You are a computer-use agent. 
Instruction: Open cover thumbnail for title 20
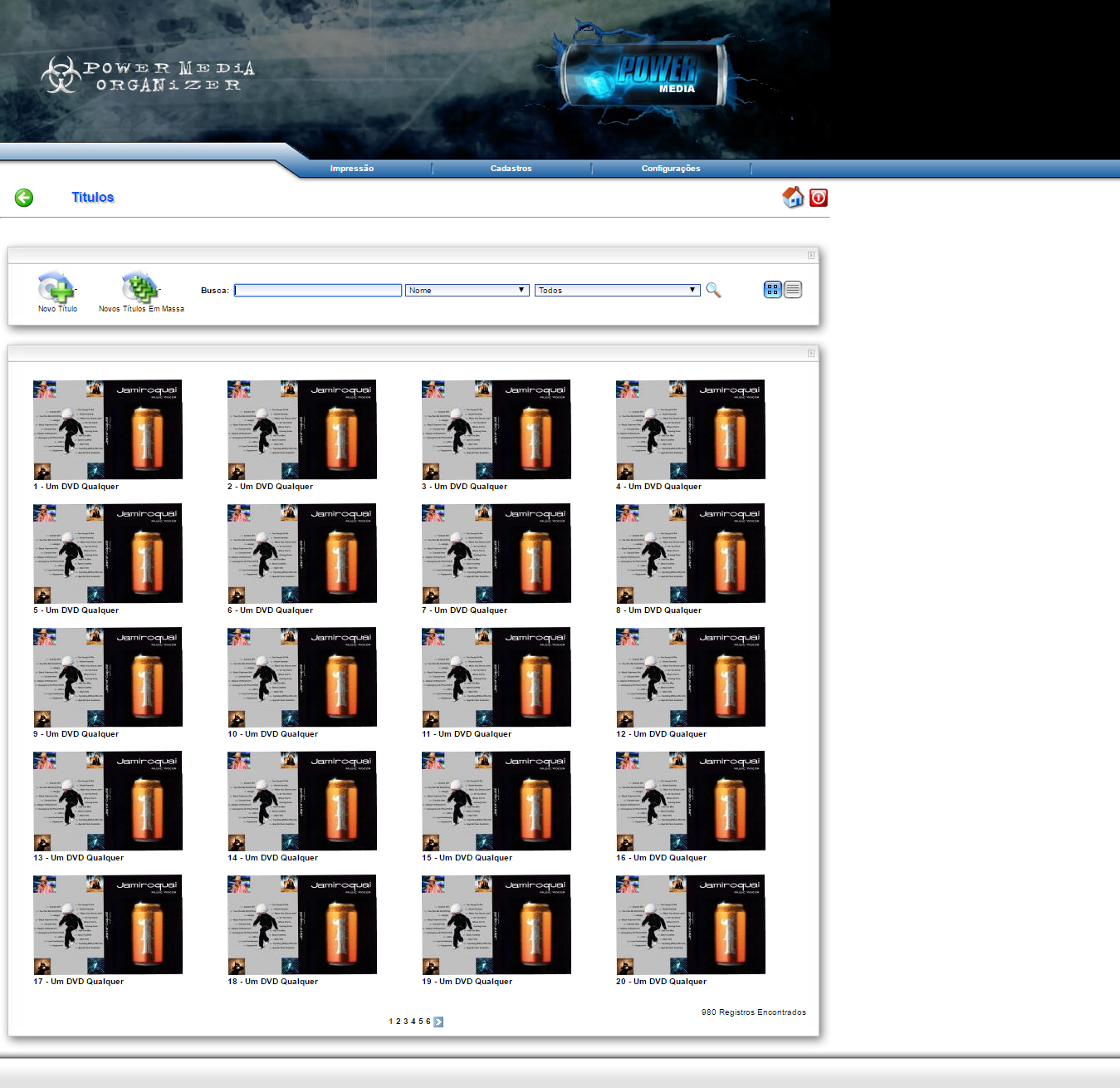[x=691, y=924]
